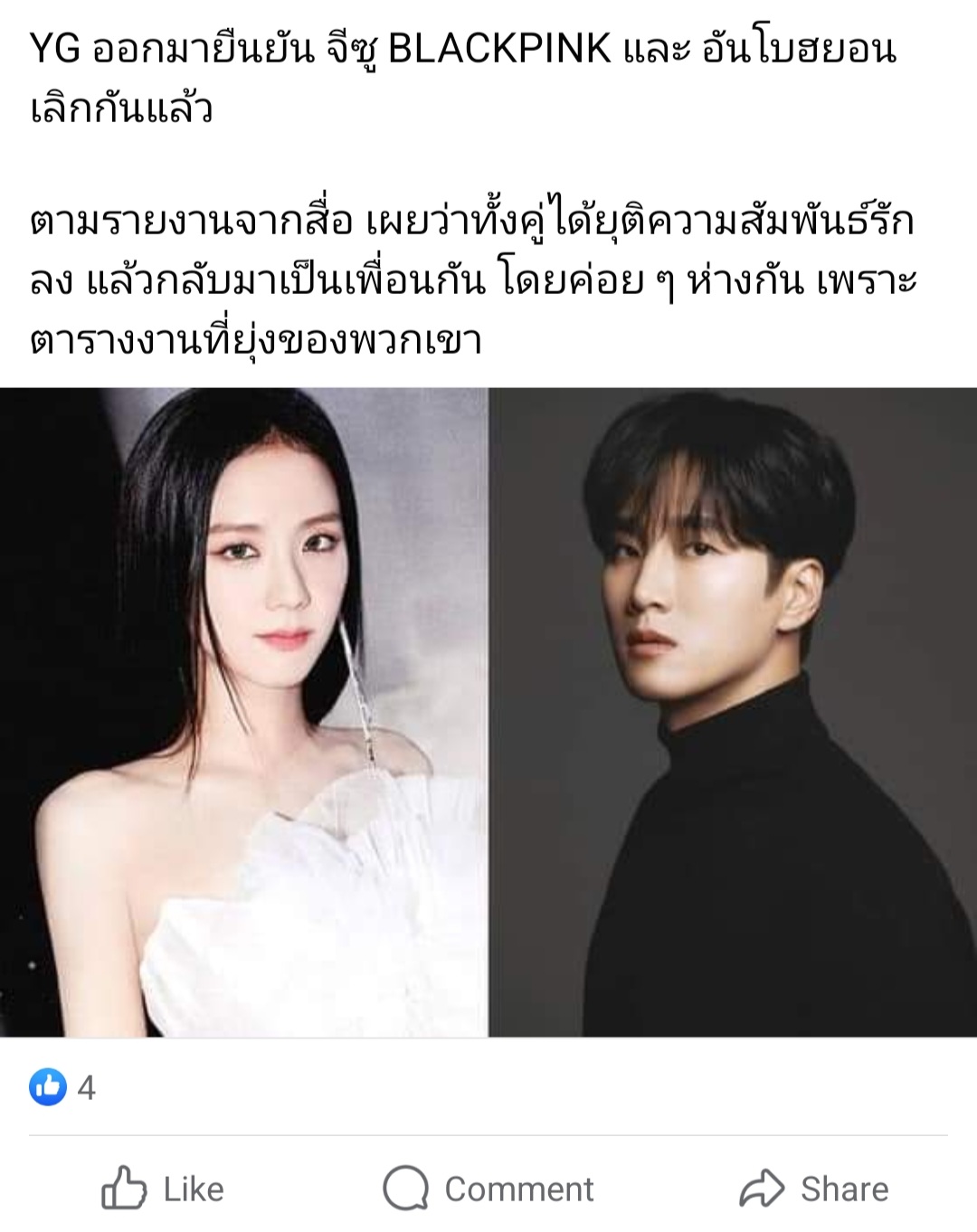Open the right photo of man in black turtleneck
The height and width of the screenshot is (1232, 977).
(x=733, y=712)
